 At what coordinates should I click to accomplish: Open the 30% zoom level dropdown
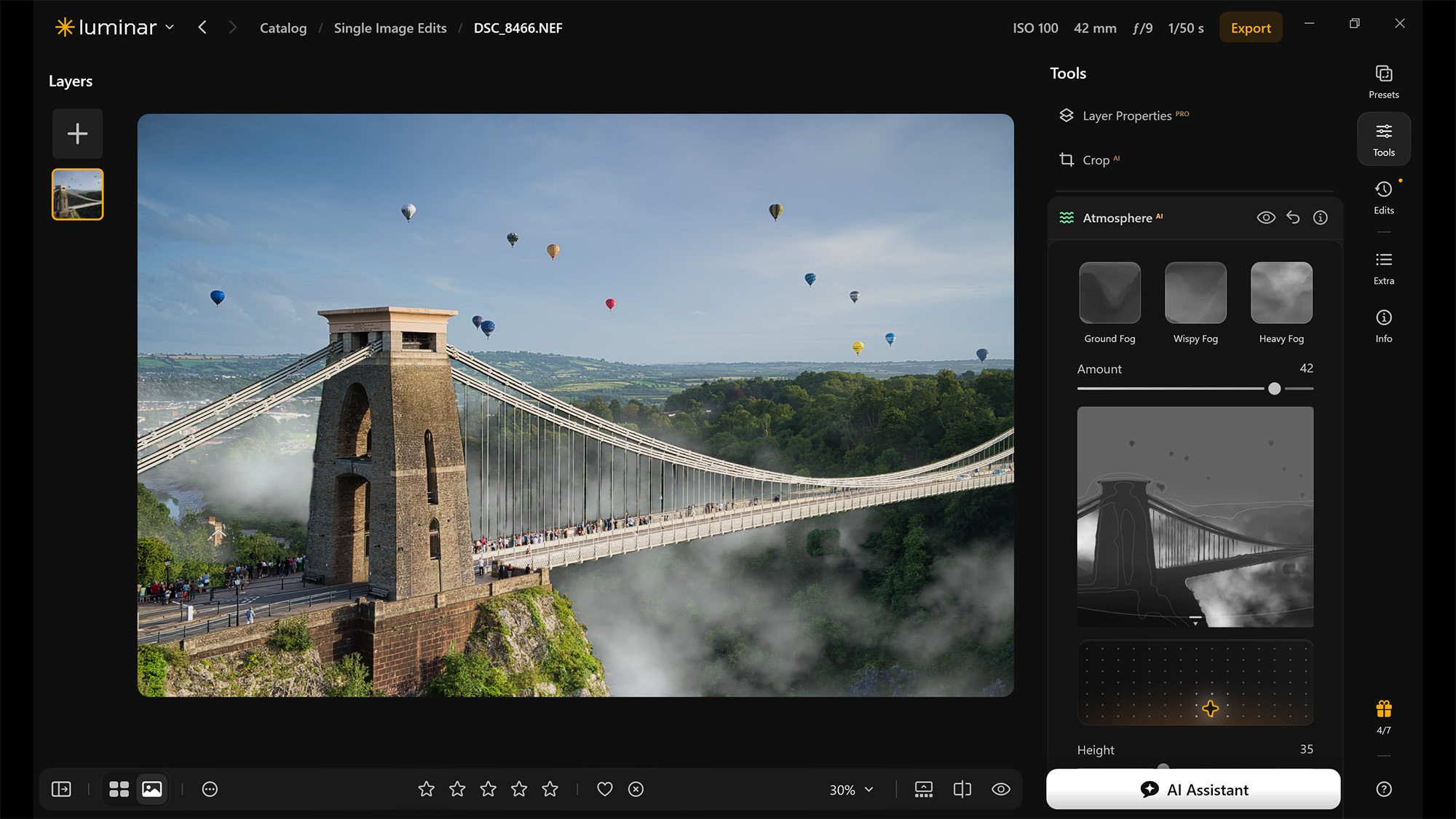coord(851,790)
